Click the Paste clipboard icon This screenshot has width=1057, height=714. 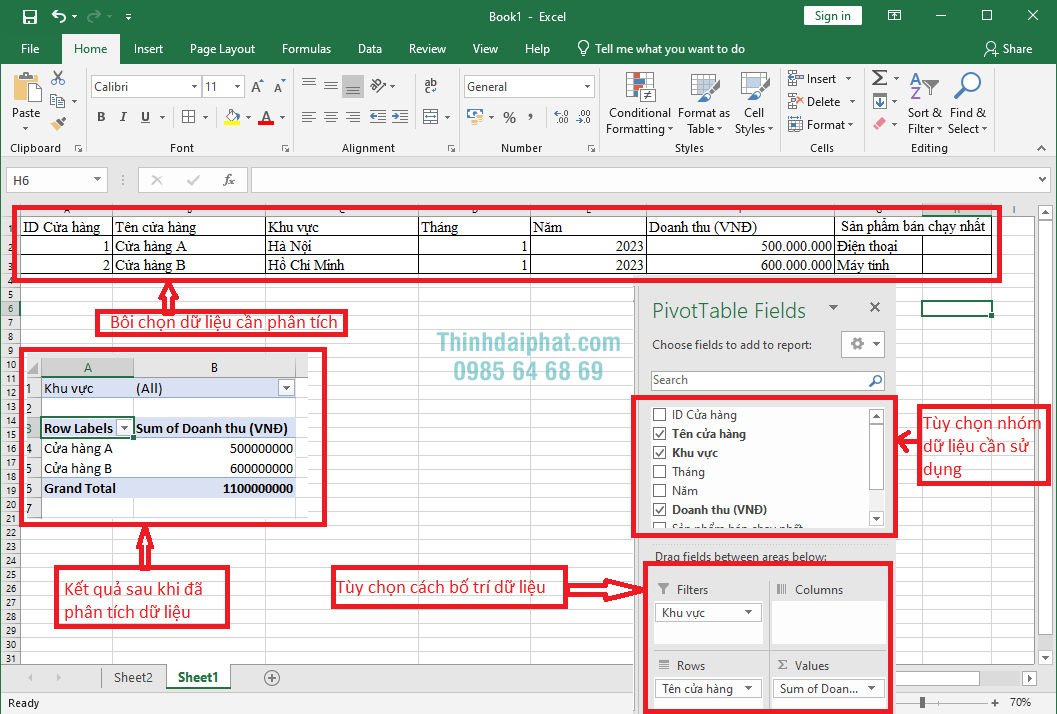pyautogui.click(x=26, y=88)
